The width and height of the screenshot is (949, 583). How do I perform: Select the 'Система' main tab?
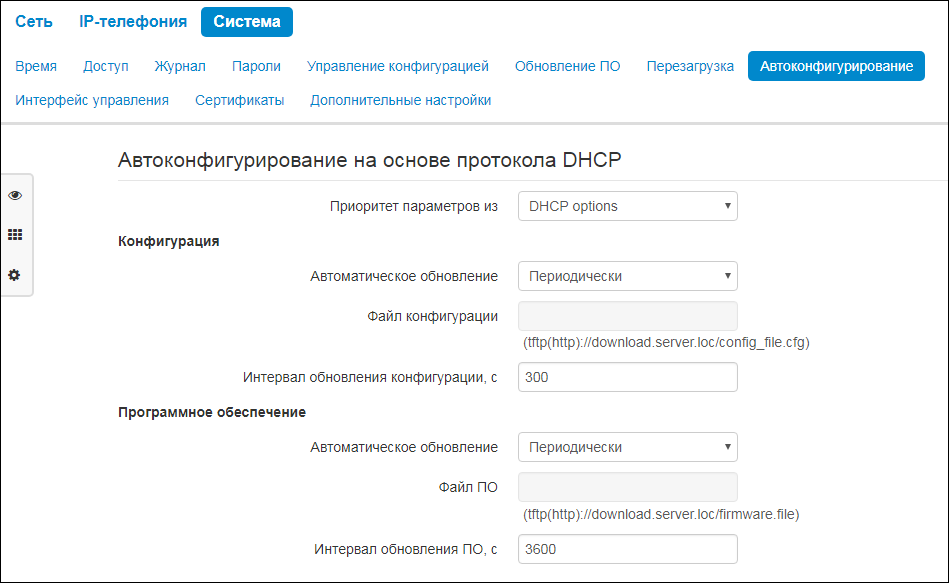coord(247,21)
